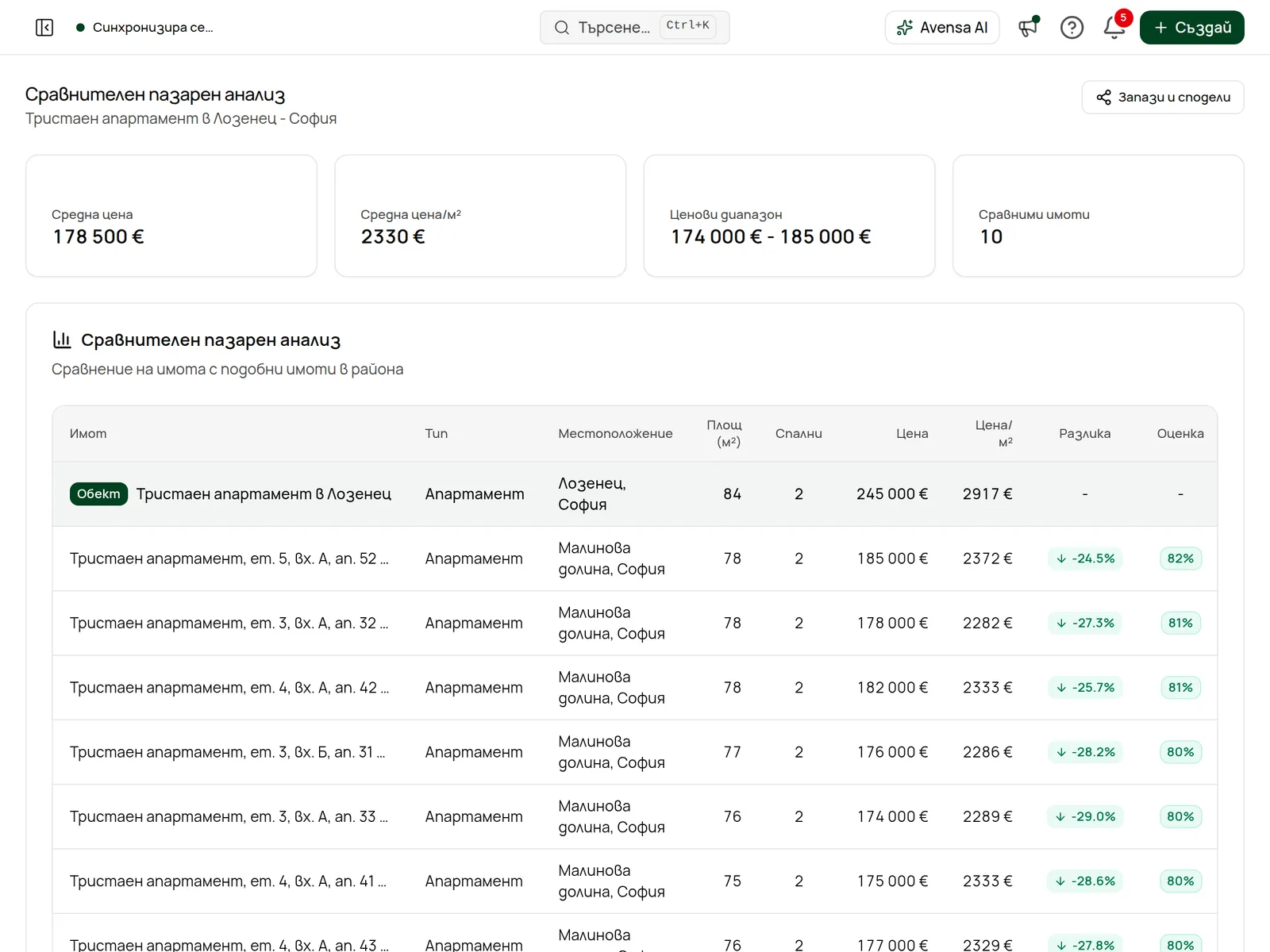Click Запази и сподели button
The height and width of the screenshot is (952, 1270).
[1163, 97]
